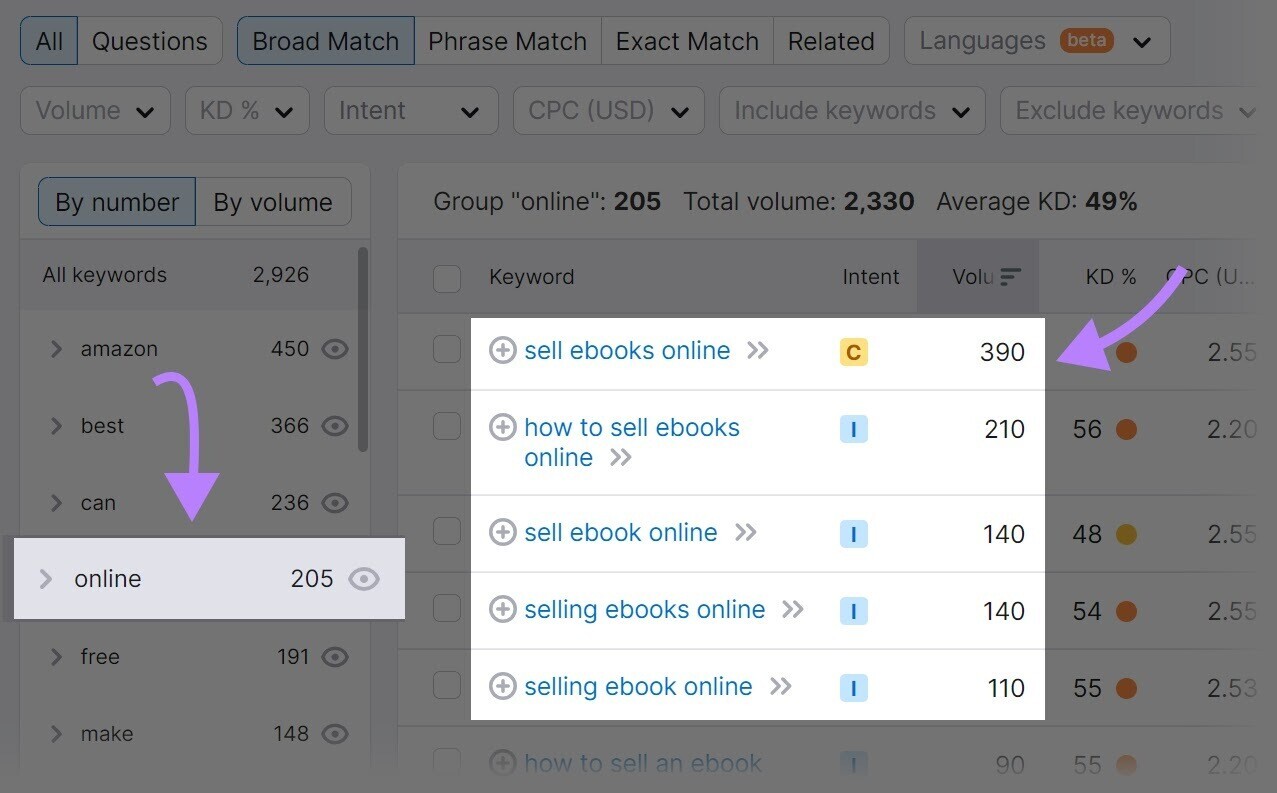Open the Exclude keywords dropdown
Viewport: 1277px width, 793px height.
(x=1130, y=110)
